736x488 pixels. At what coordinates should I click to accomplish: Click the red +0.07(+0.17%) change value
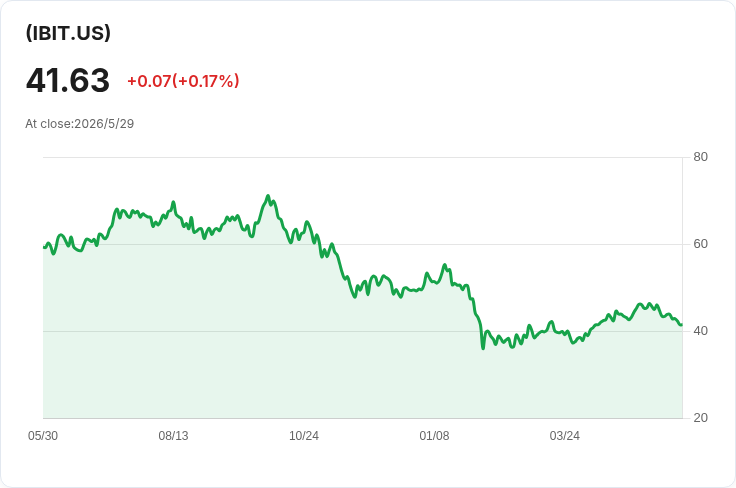[x=183, y=81]
